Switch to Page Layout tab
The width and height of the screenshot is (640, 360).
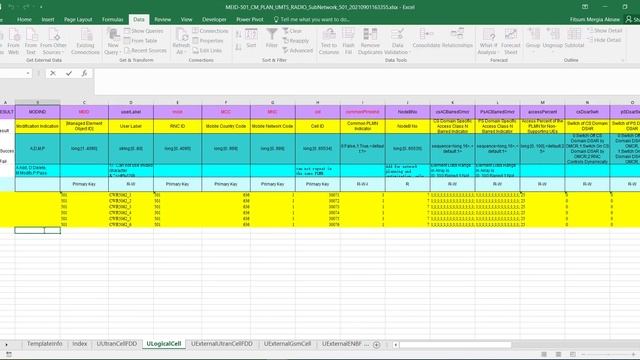(x=78, y=19)
